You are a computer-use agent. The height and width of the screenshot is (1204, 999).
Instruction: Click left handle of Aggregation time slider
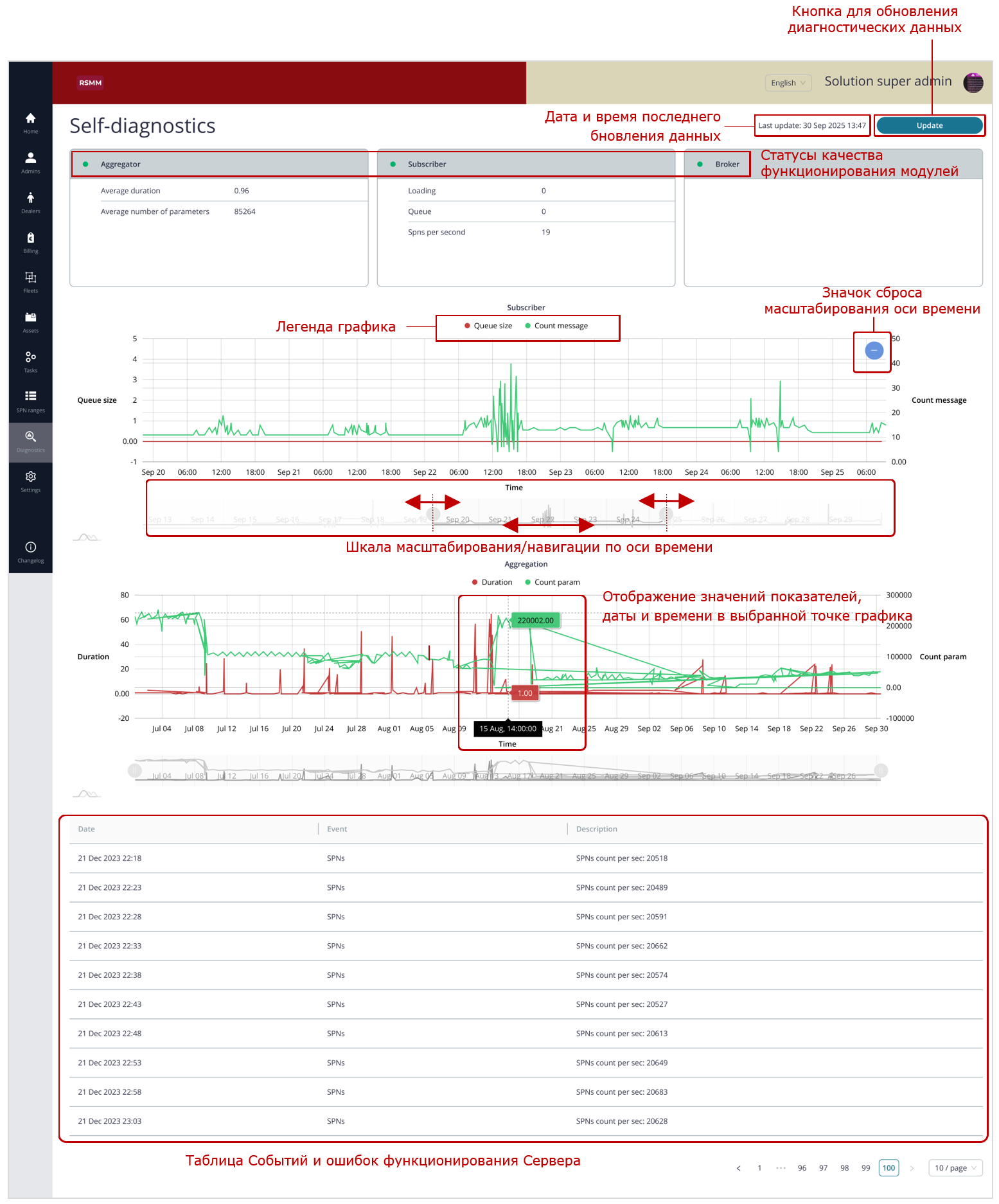(x=135, y=770)
